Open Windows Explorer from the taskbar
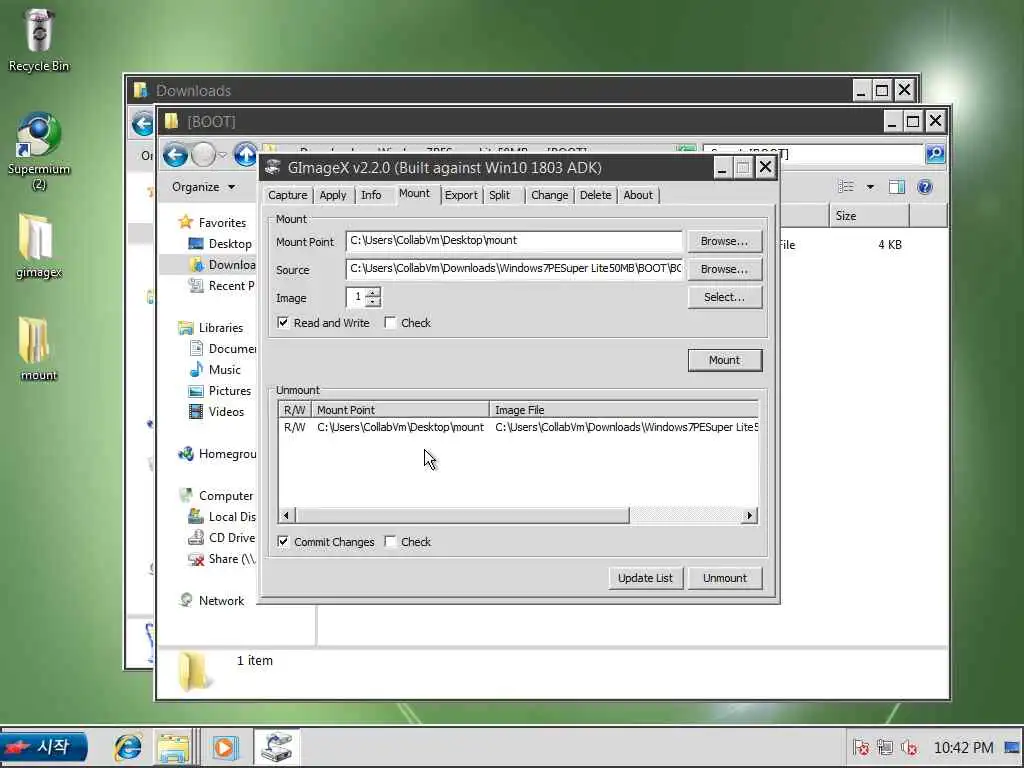Image resolution: width=1024 pixels, height=768 pixels. click(172, 747)
